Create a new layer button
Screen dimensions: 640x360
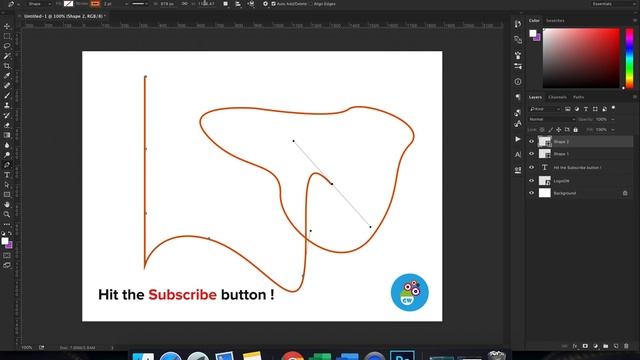click(616, 346)
